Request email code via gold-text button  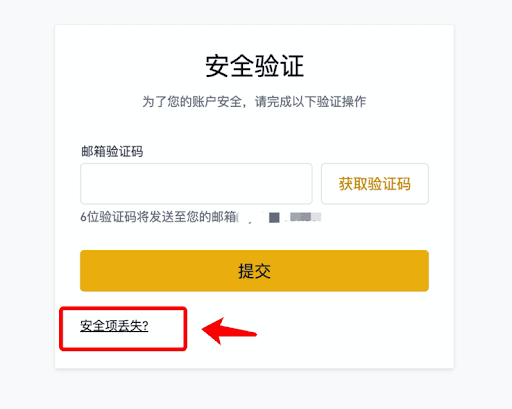375,184
